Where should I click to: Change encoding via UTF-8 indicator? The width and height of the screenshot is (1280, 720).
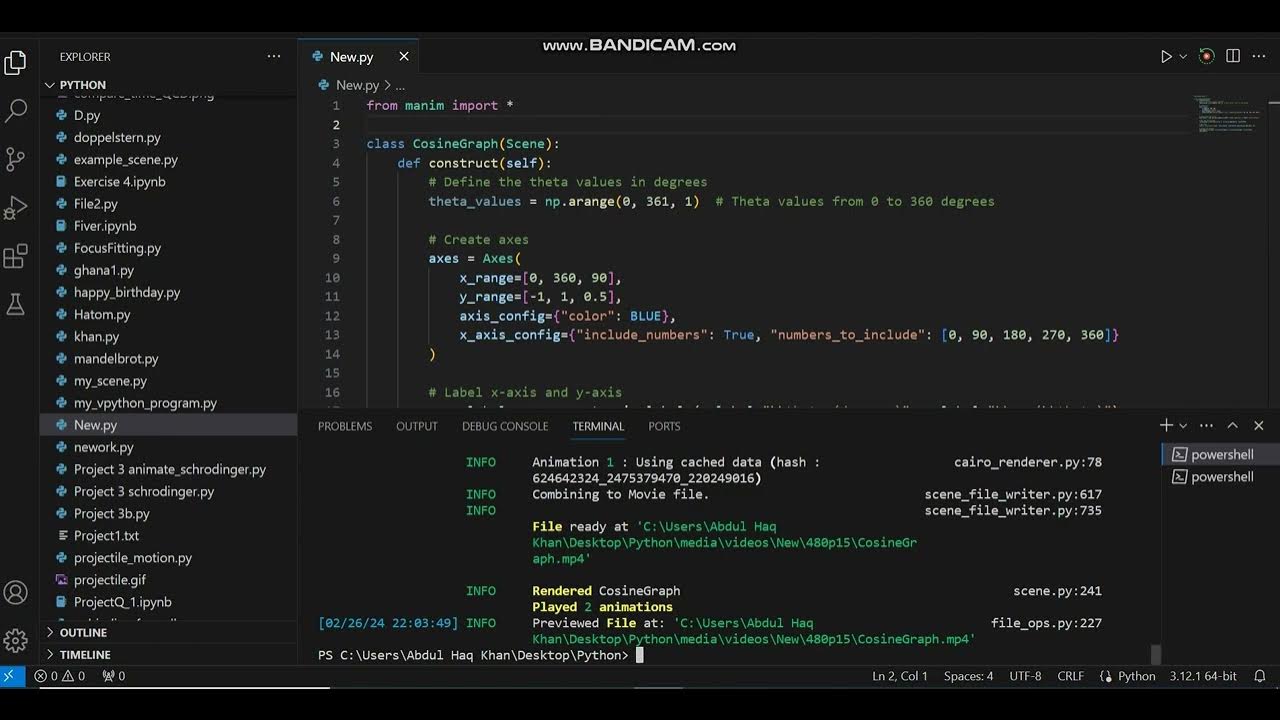[1025, 676]
